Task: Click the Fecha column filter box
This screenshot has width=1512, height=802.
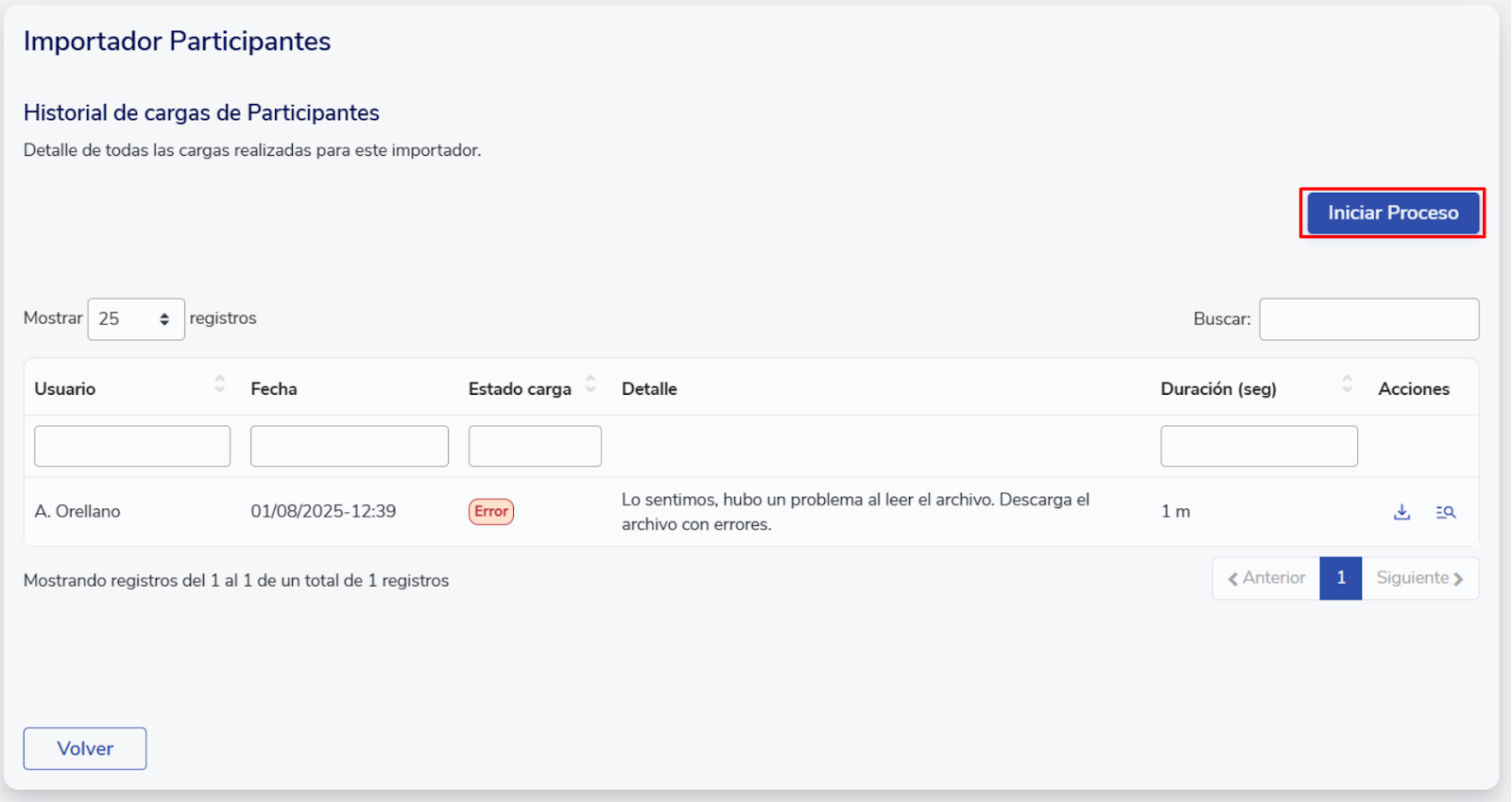Action: (x=349, y=446)
